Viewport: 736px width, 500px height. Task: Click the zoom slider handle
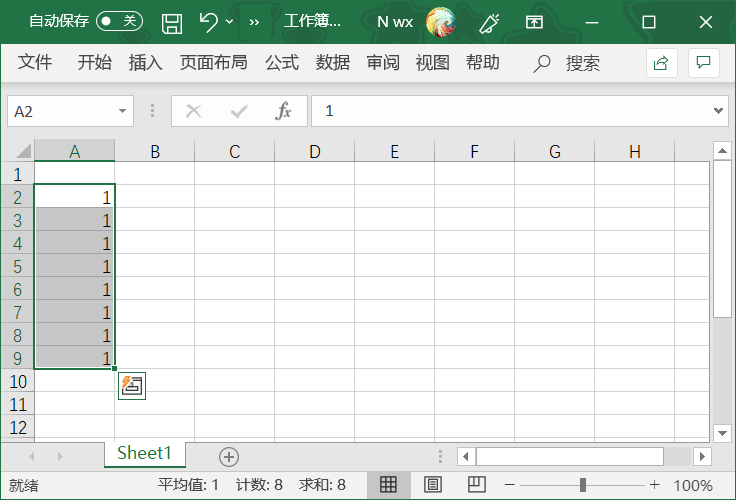[x=583, y=485]
